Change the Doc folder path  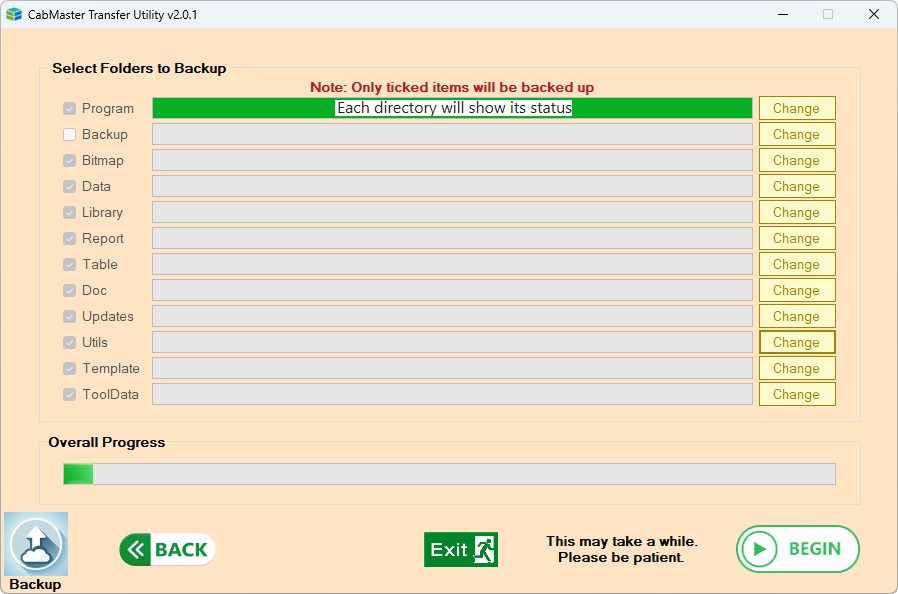796,290
